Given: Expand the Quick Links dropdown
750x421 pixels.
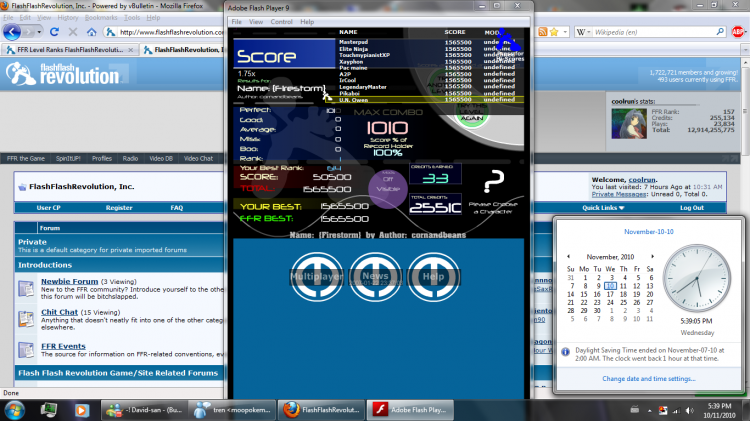Looking at the screenshot, I should pyautogui.click(x=603, y=208).
